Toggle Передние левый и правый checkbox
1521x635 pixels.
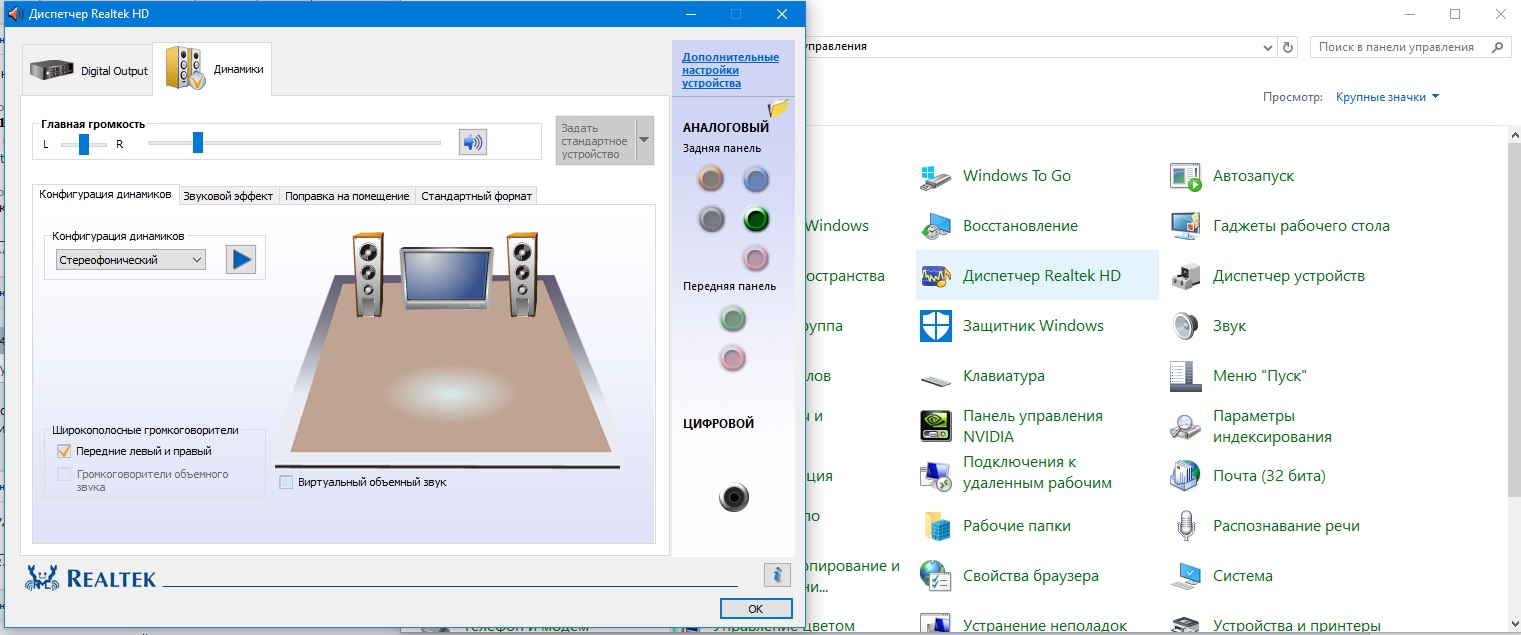(x=65, y=452)
